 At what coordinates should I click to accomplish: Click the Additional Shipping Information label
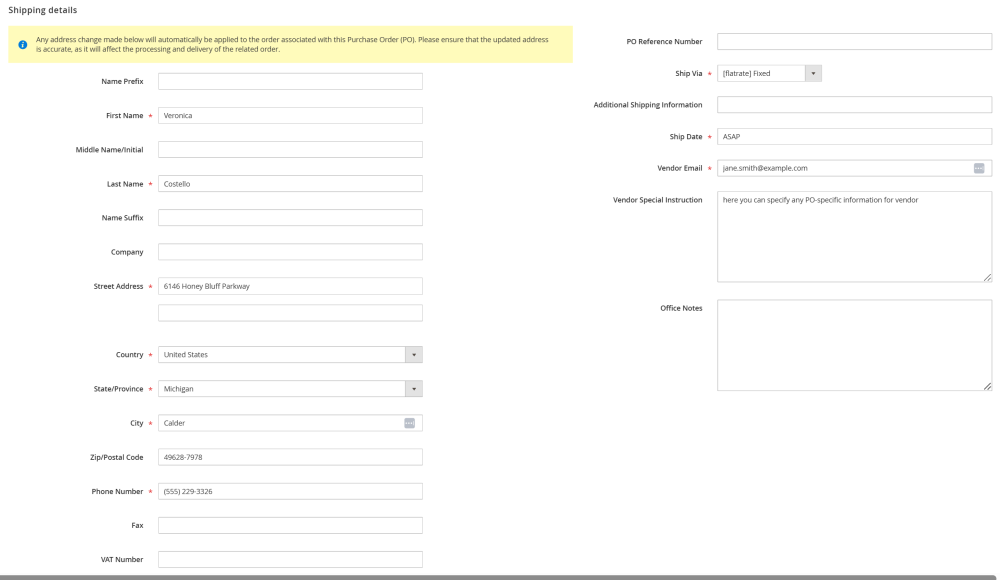tap(648, 105)
